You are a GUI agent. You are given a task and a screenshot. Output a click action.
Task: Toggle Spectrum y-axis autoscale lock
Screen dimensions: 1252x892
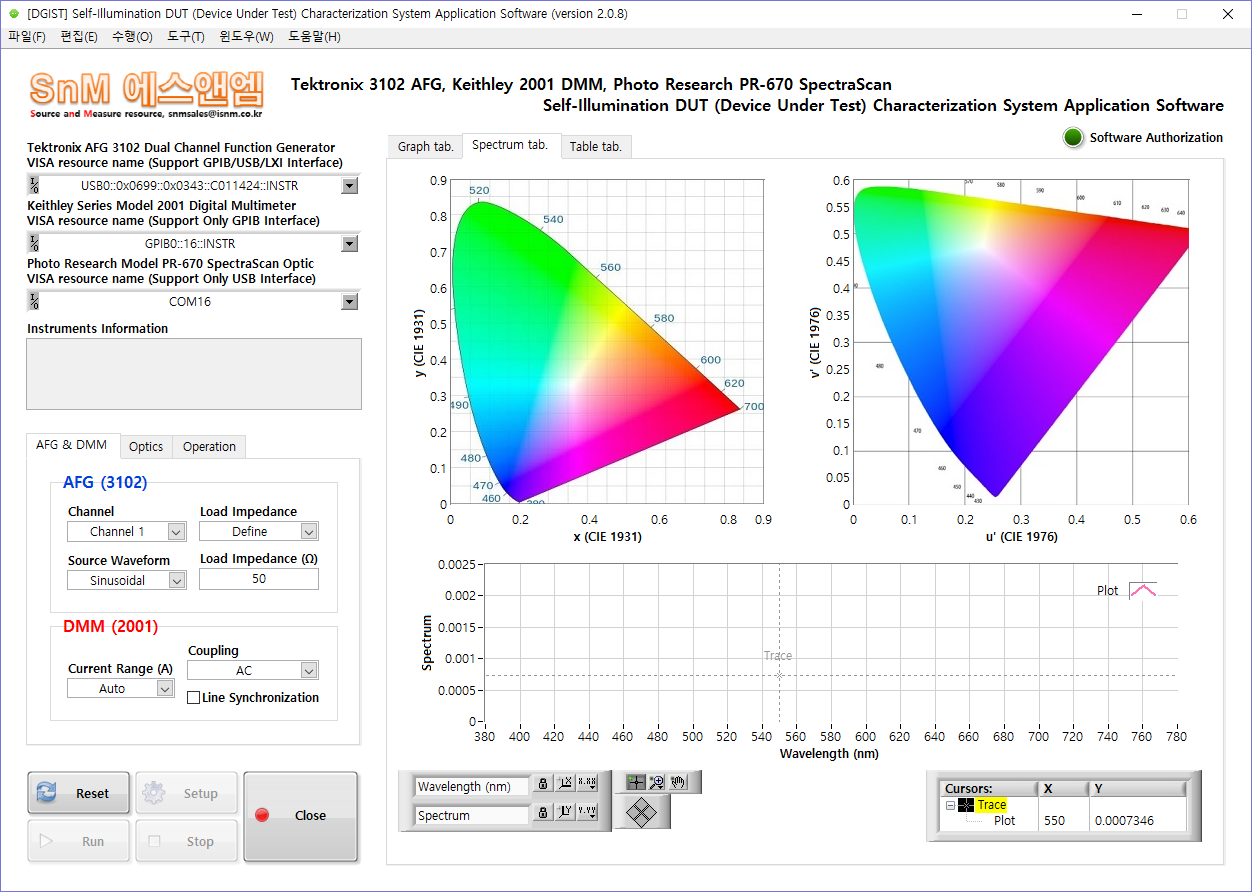pyautogui.click(x=543, y=813)
